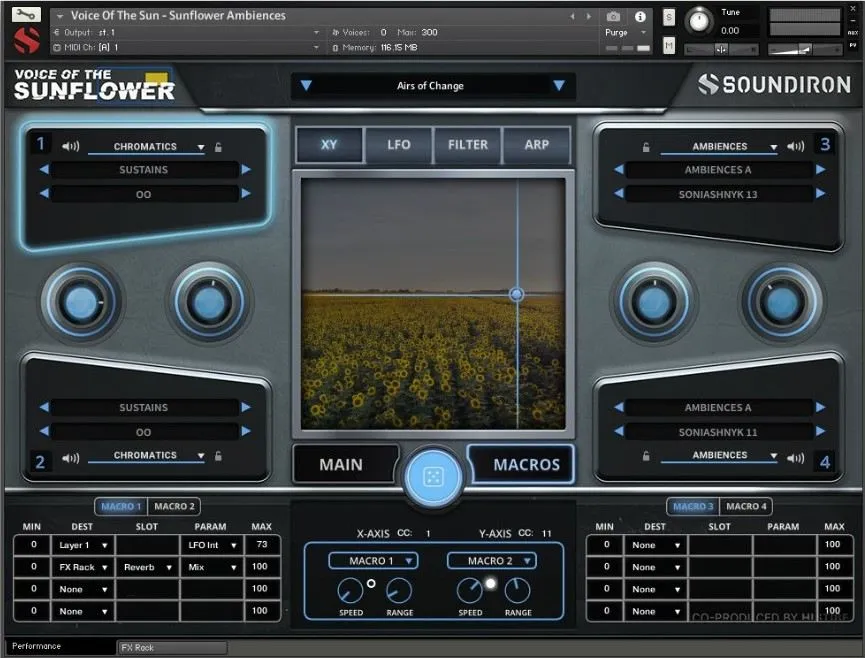
Task: Open layer 2 CHROMATICS dropdown
Action: tap(147, 456)
